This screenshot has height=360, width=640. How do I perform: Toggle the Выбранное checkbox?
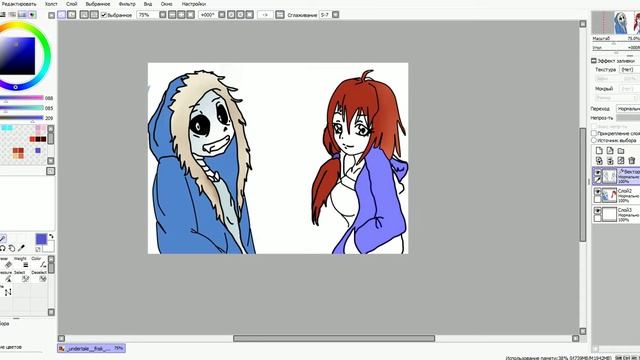click(x=104, y=15)
